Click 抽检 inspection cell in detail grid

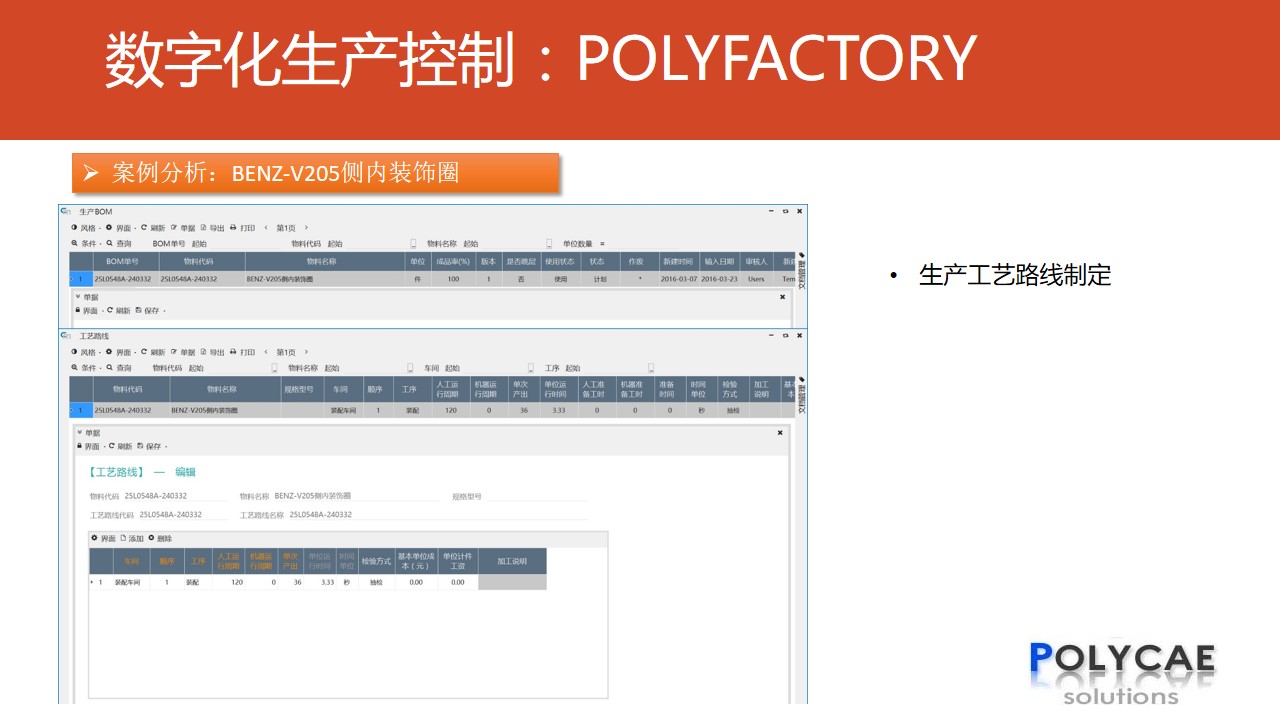coord(376,582)
